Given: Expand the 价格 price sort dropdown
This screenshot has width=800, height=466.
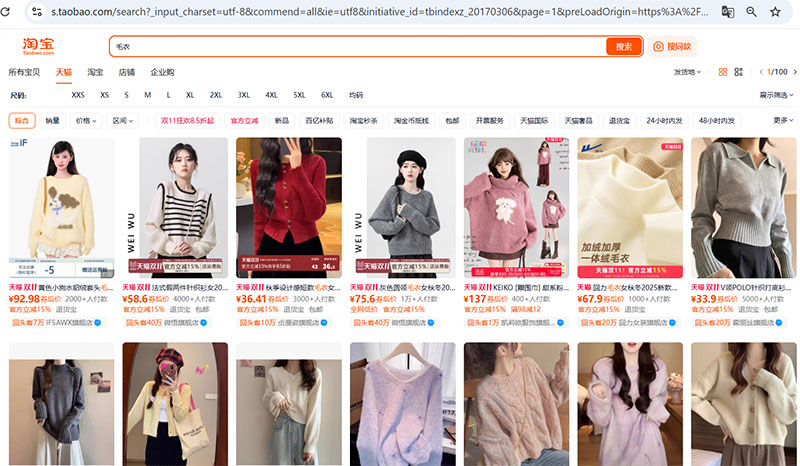Looking at the screenshot, I should pos(85,121).
